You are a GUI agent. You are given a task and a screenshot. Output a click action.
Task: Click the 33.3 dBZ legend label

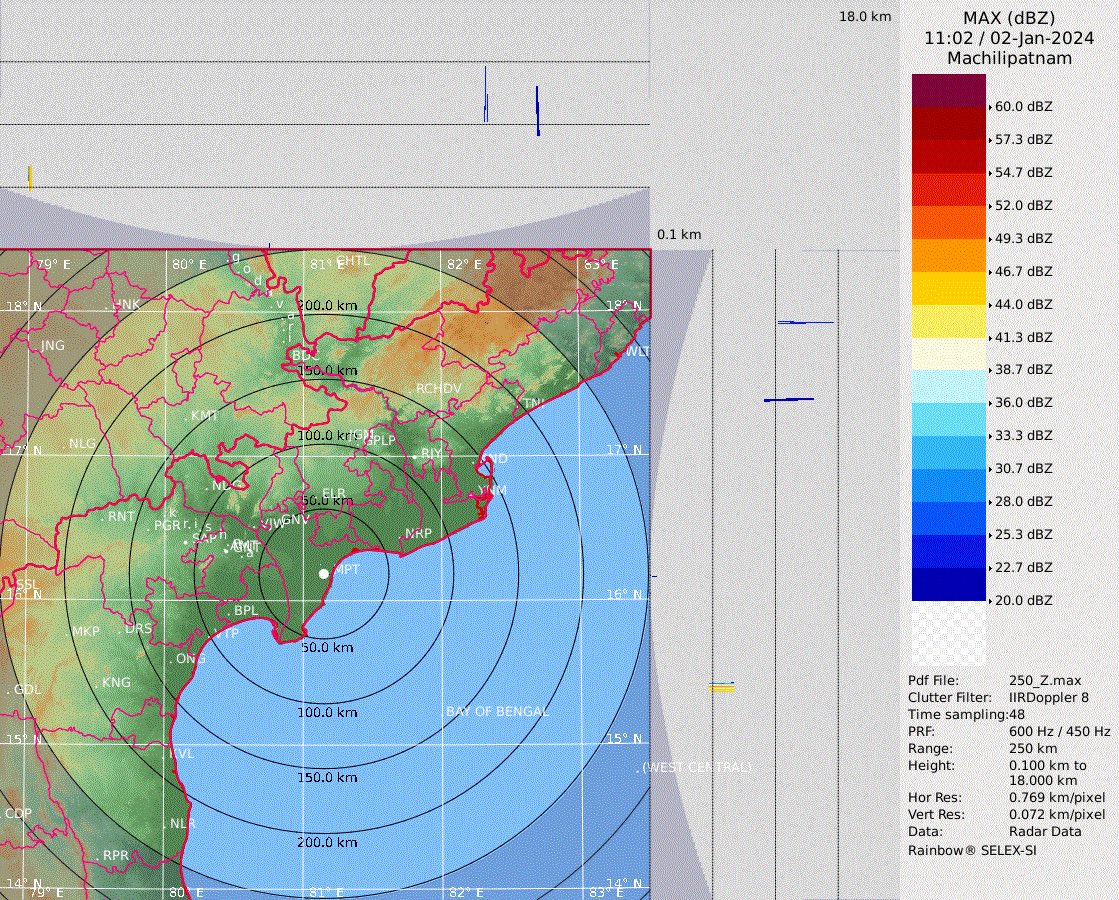click(x=1023, y=435)
